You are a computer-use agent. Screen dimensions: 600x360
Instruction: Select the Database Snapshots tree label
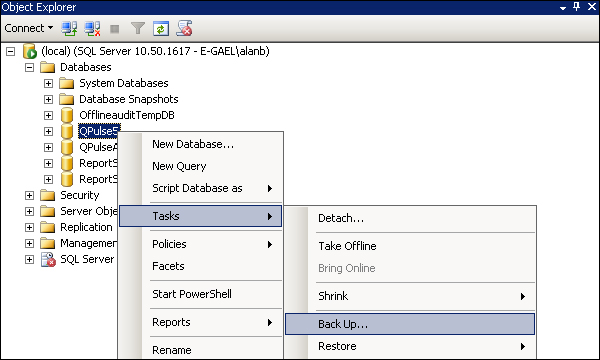click(129, 99)
